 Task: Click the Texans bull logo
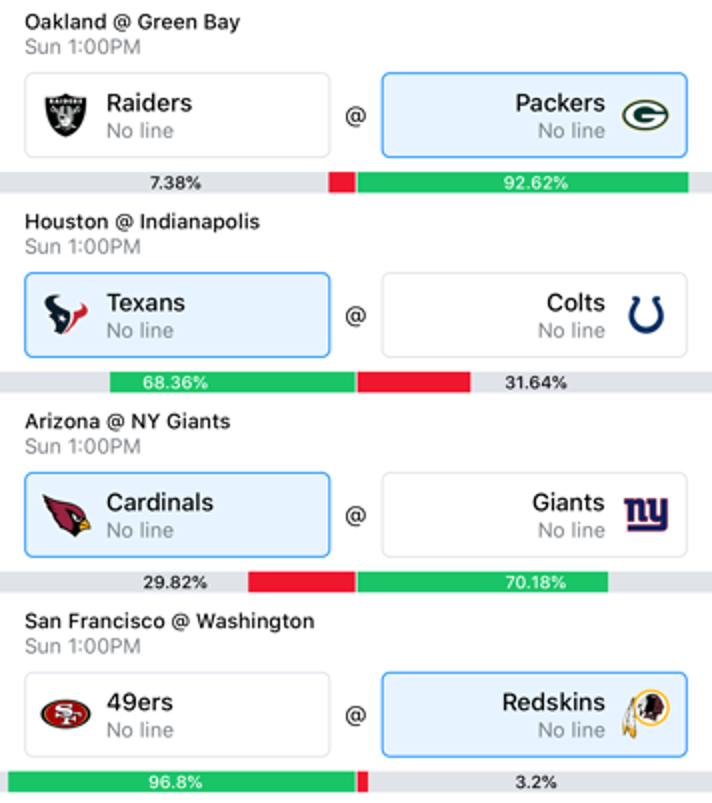click(x=66, y=314)
